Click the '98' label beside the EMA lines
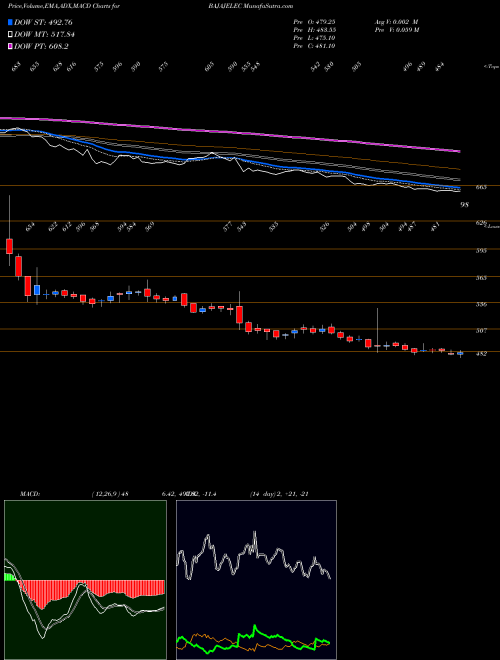This screenshot has height=660, width=500. pyautogui.click(x=465, y=205)
